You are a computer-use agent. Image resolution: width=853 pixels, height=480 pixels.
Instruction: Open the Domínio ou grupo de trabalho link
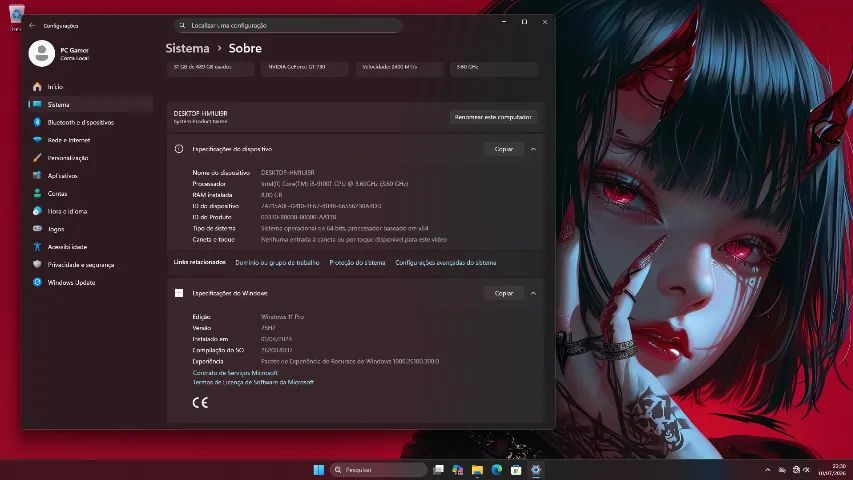click(x=277, y=263)
